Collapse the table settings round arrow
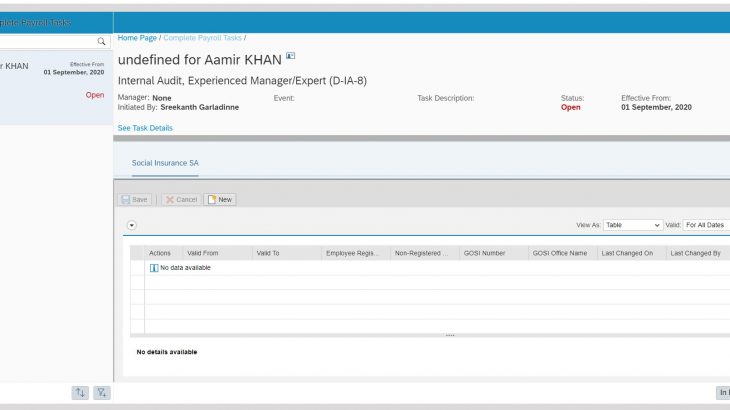The height and width of the screenshot is (410, 730). (132, 225)
